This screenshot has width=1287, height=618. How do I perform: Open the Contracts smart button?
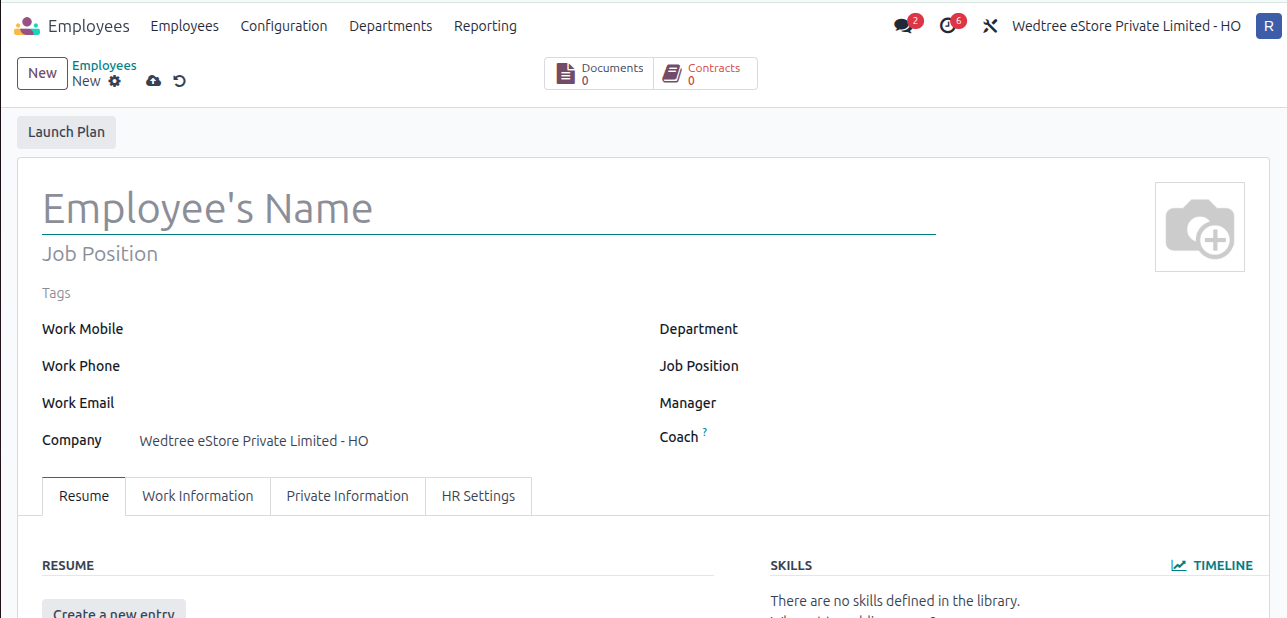(705, 74)
